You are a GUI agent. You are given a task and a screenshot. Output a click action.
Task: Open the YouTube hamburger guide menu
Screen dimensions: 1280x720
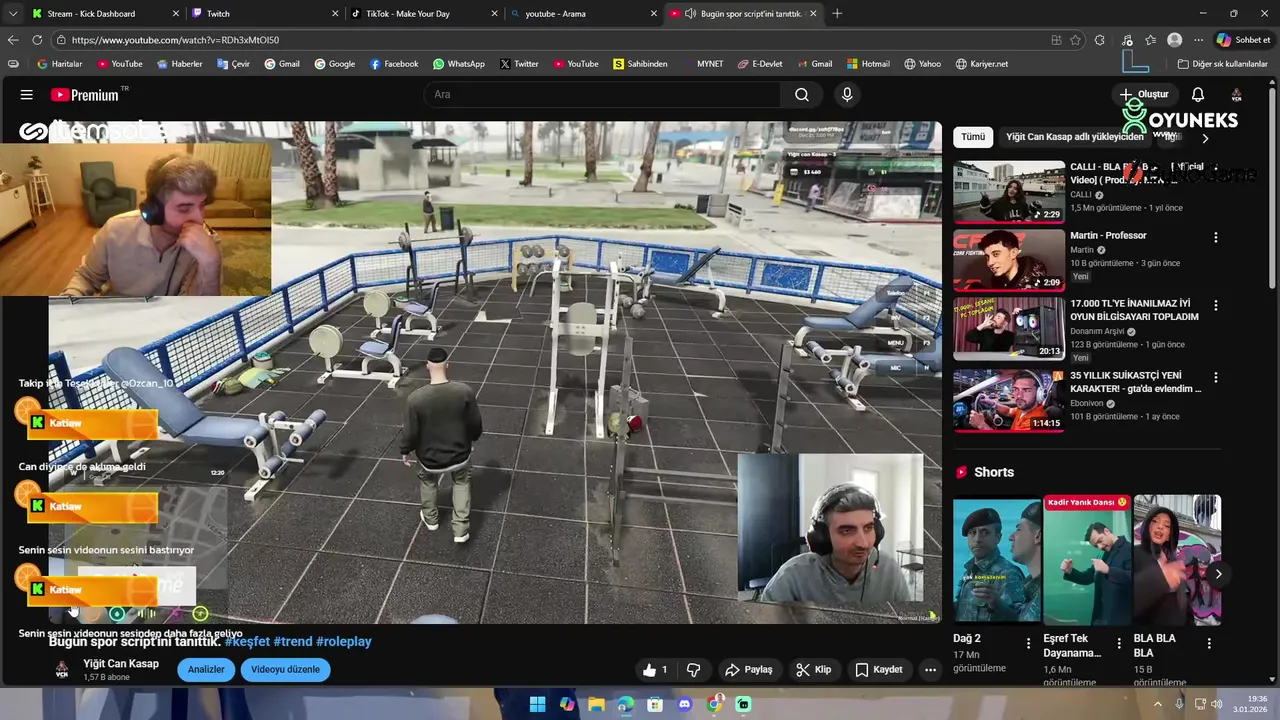(x=27, y=95)
